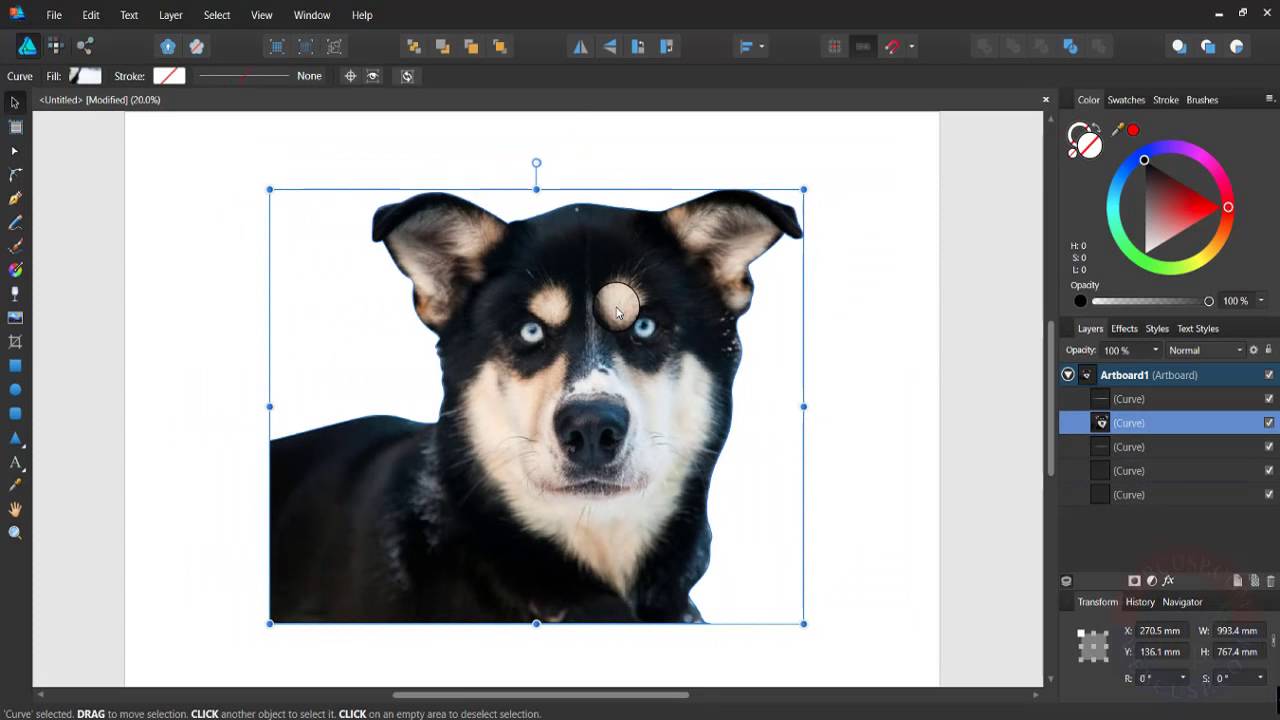Image resolution: width=1280 pixels, height=720 pixels.
Task: Toggle Force Pixel Alignment
Action: [x=834, y=46]
